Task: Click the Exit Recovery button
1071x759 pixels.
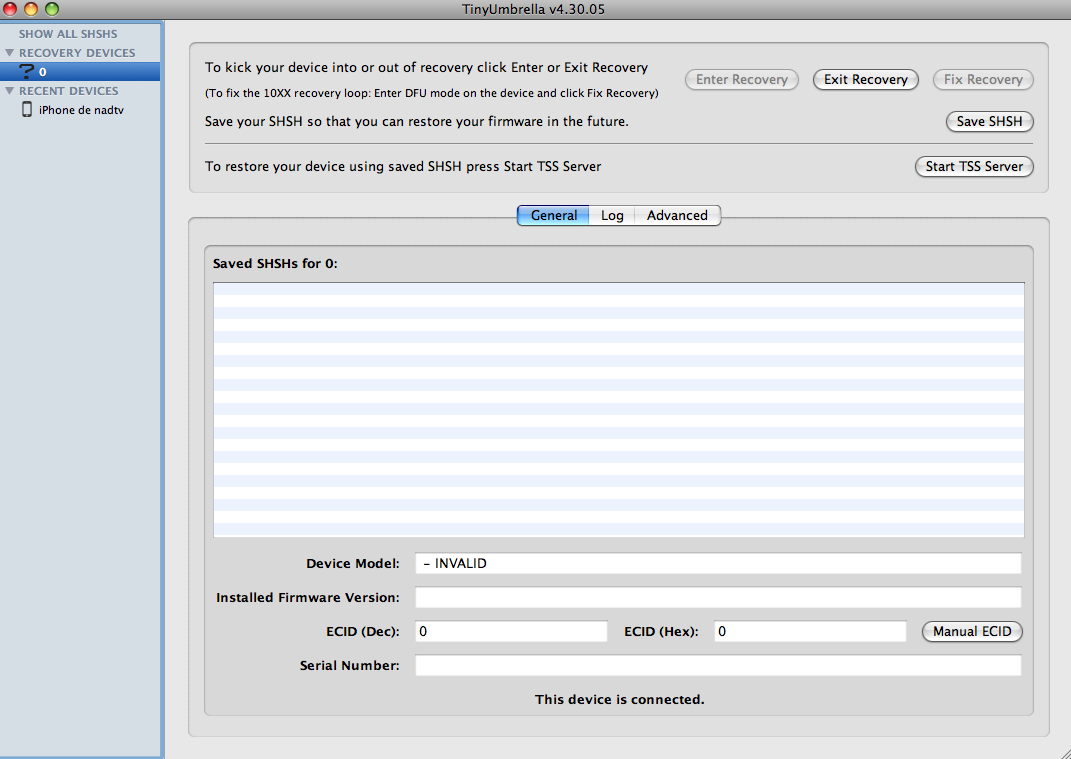Action: (x=865, y=79)
